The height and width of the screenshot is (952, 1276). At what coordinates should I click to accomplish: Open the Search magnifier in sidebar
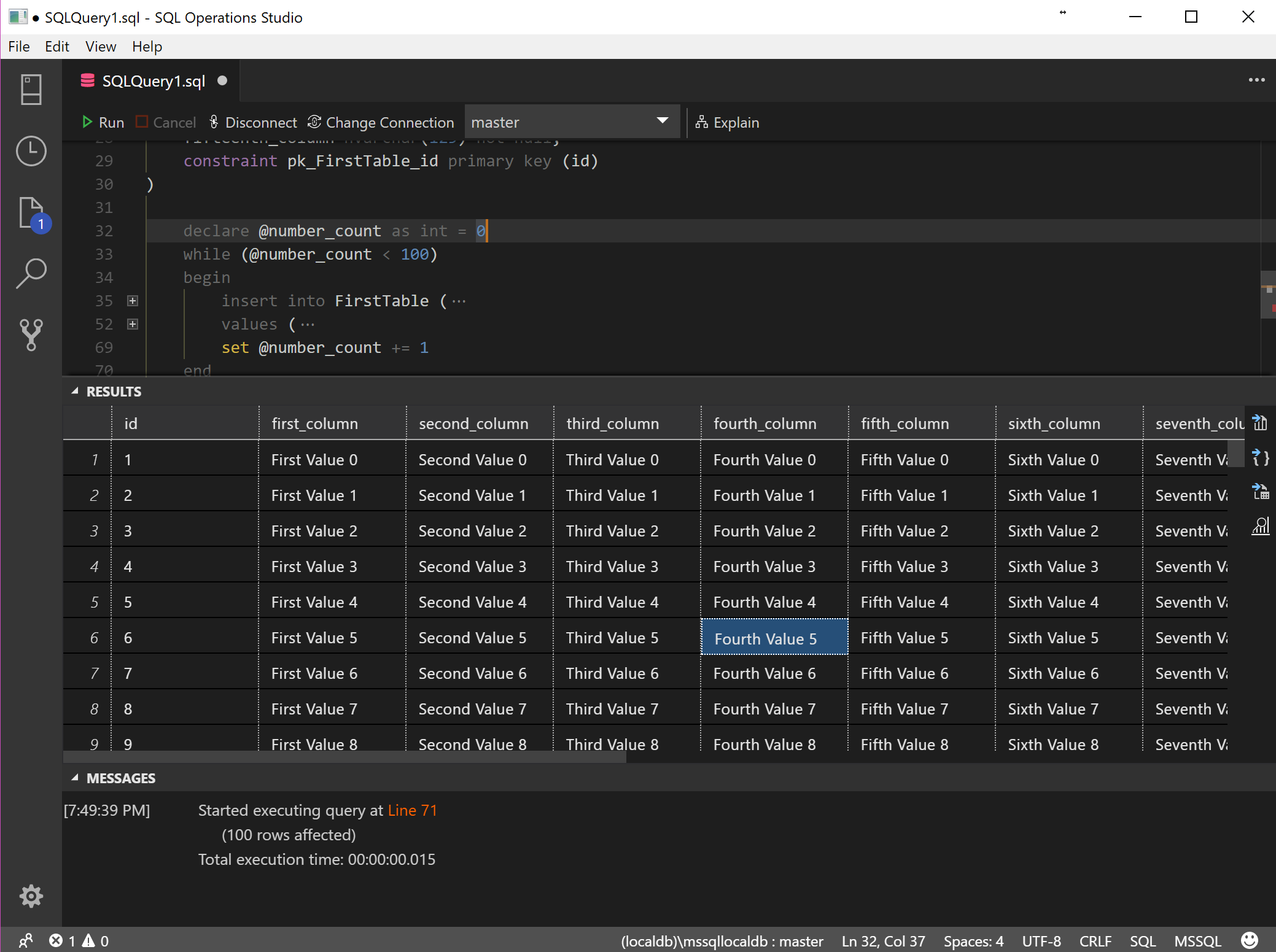pyautogui.click(x=31, y=273)
